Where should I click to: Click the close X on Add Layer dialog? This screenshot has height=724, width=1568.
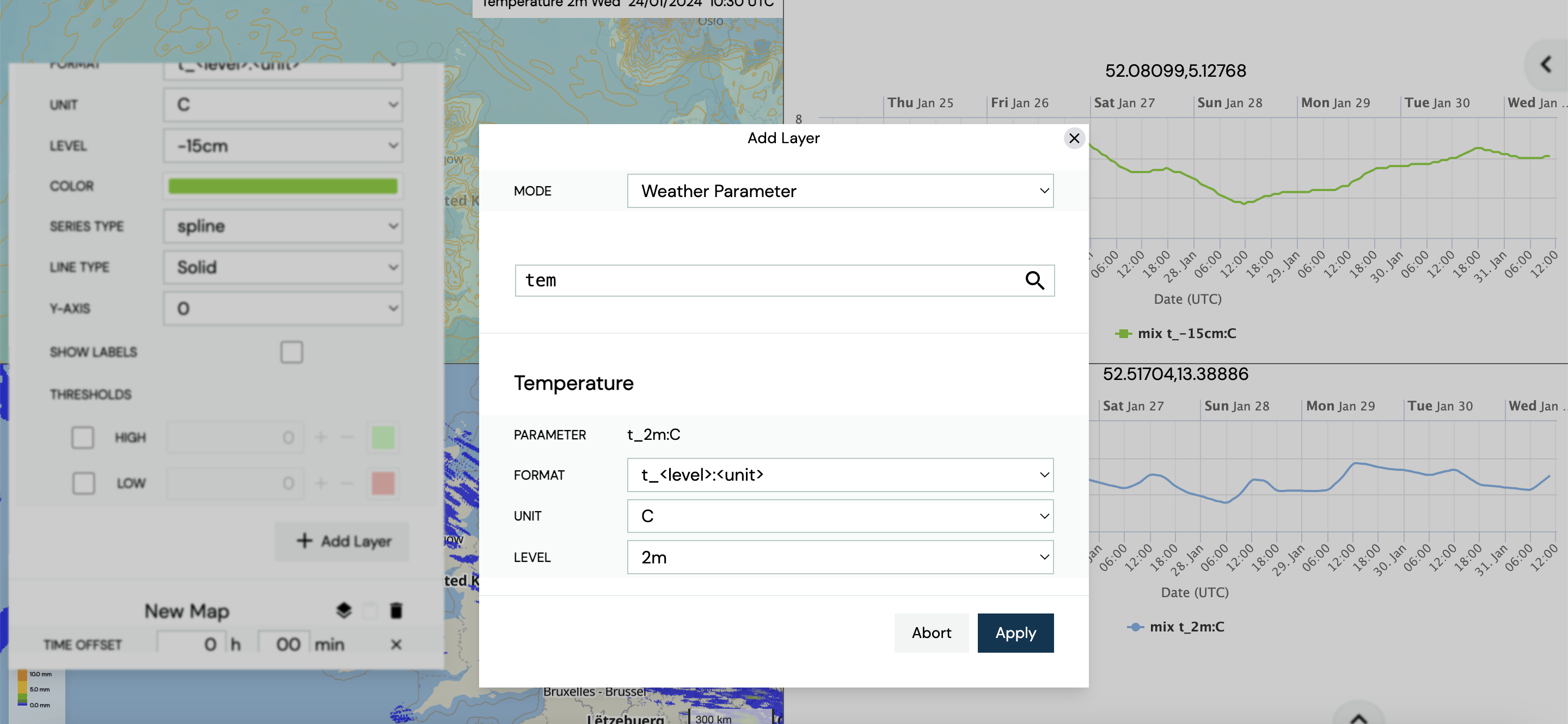click(1074, 138)
